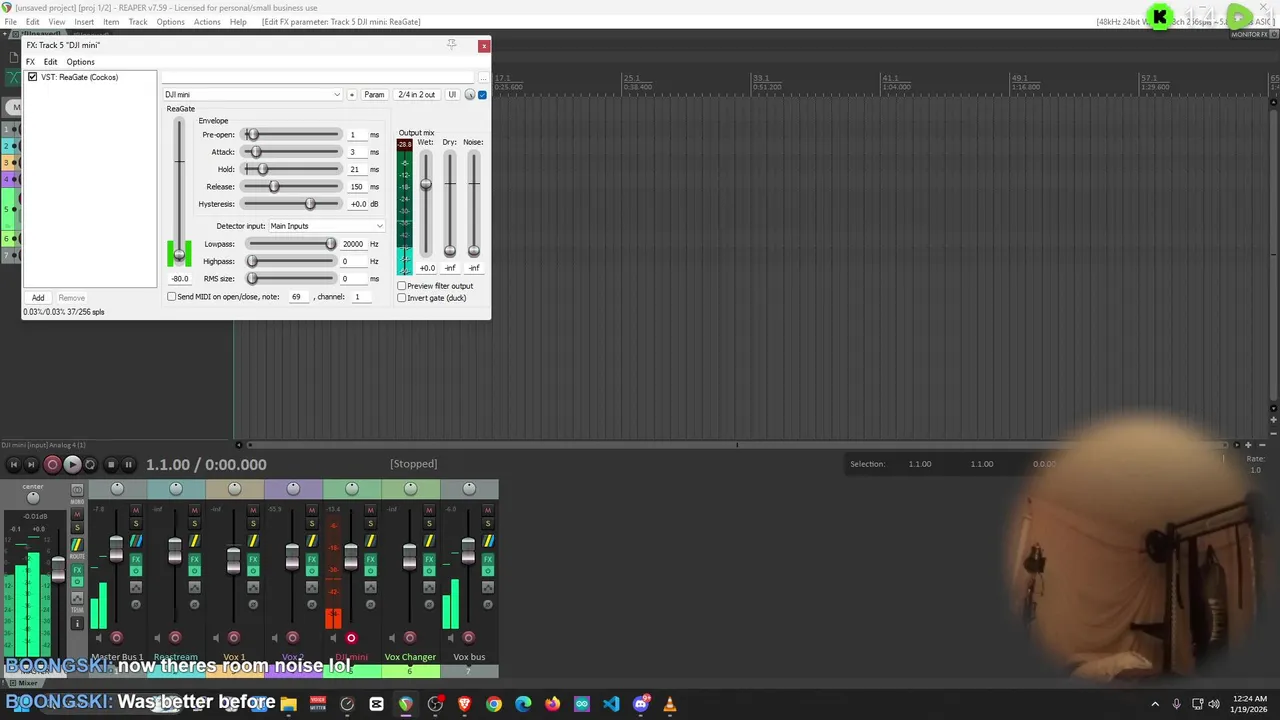Click the Attack slider handle
Image resolution: width=1280 pixels, height=720 pixels.
pyautogui.click(x=256, y=152)
